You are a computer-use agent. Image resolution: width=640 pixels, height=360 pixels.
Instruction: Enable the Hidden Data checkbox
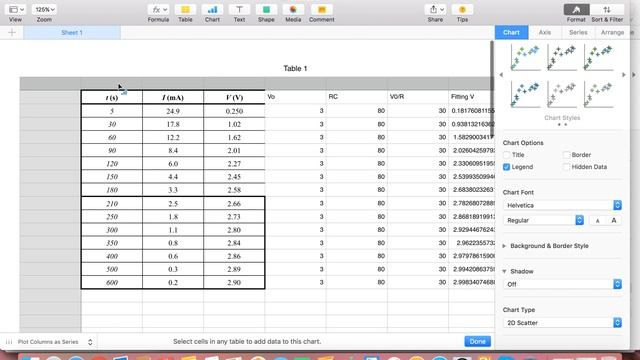[566, 167]
